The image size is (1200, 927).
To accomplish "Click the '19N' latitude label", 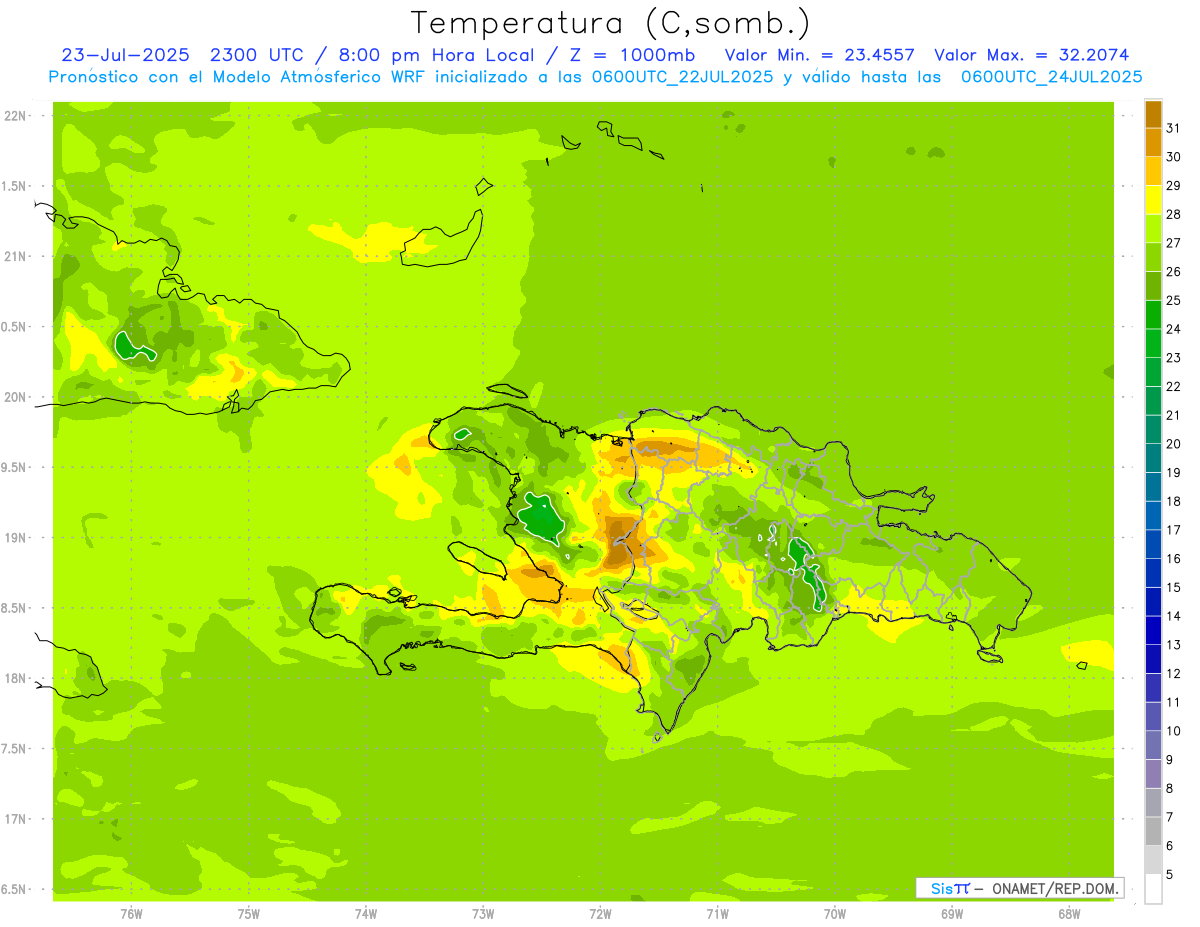I will pos(17,538).
